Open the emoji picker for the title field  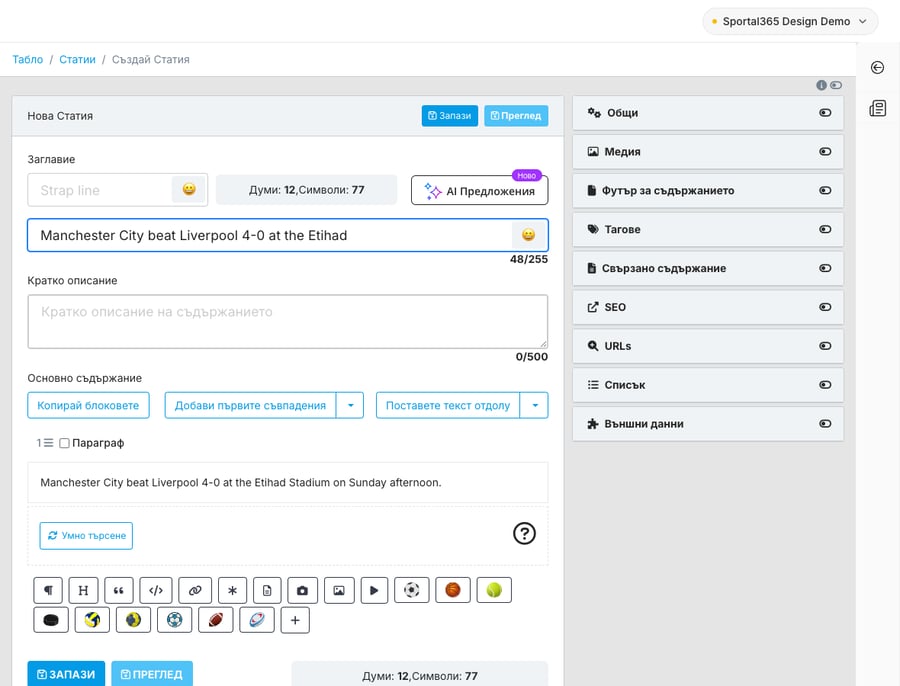[x=529, y=235]
